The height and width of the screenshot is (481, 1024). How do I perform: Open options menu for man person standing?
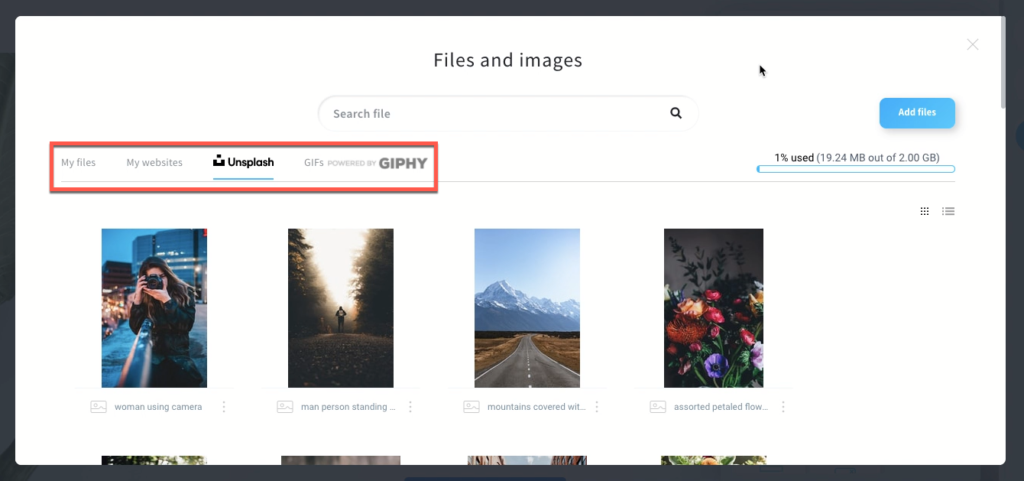(410, 407)
